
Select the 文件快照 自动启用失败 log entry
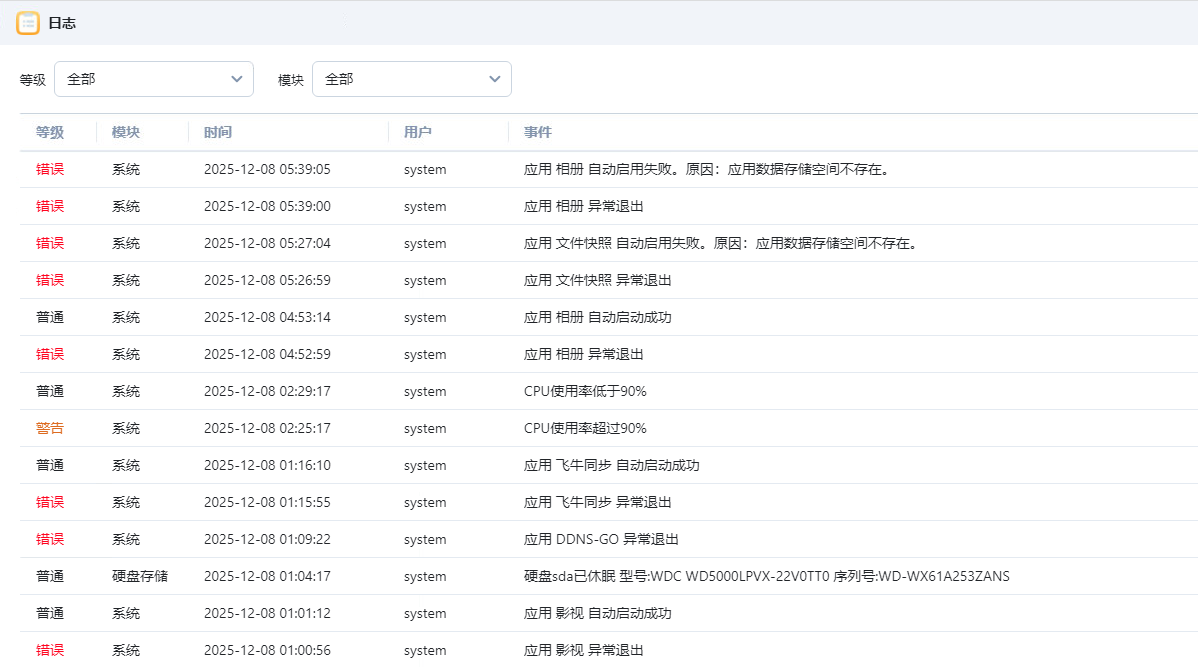(x=720, y=243)
